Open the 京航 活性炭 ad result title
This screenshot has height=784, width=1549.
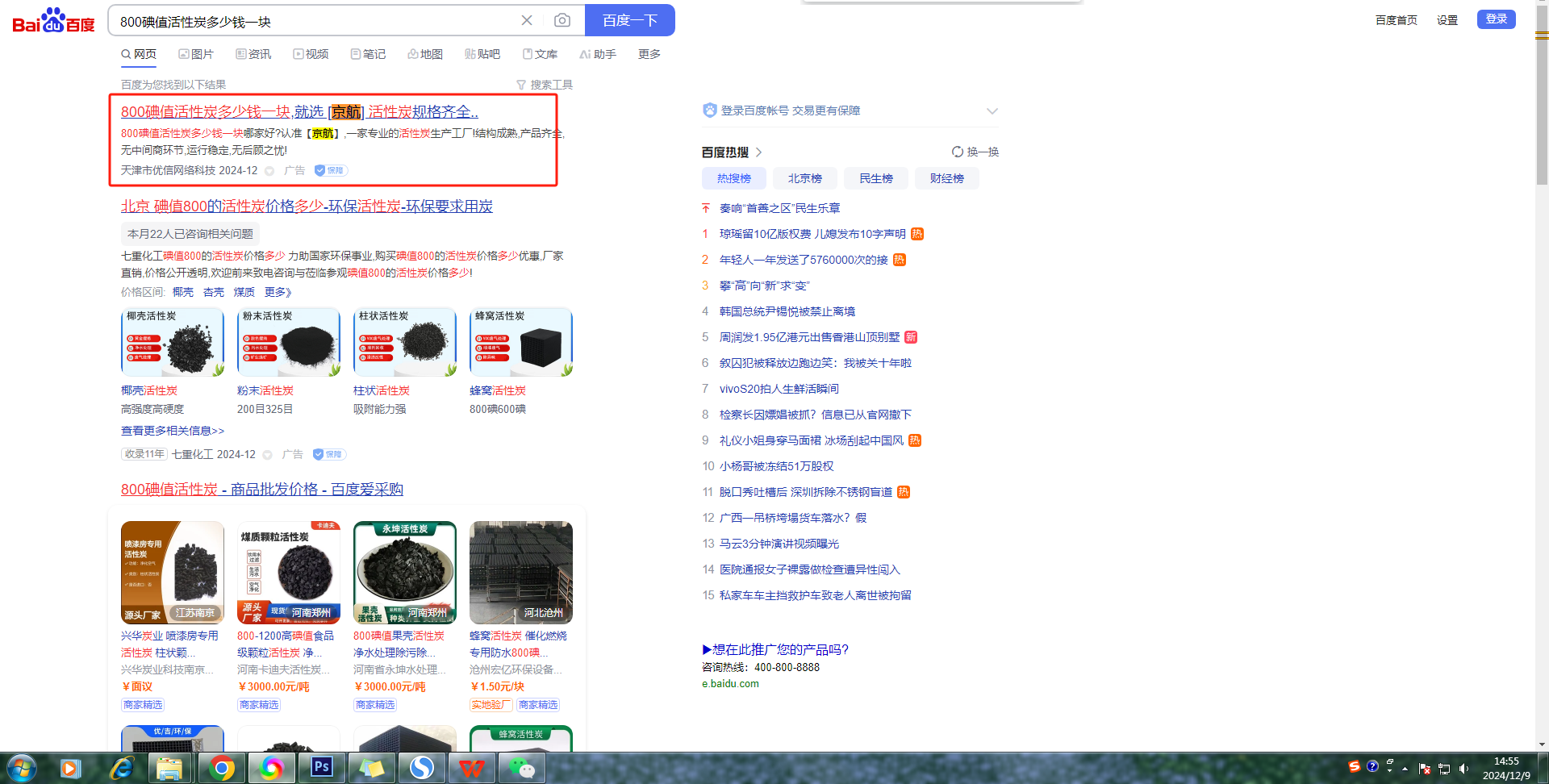click(299, 112)
